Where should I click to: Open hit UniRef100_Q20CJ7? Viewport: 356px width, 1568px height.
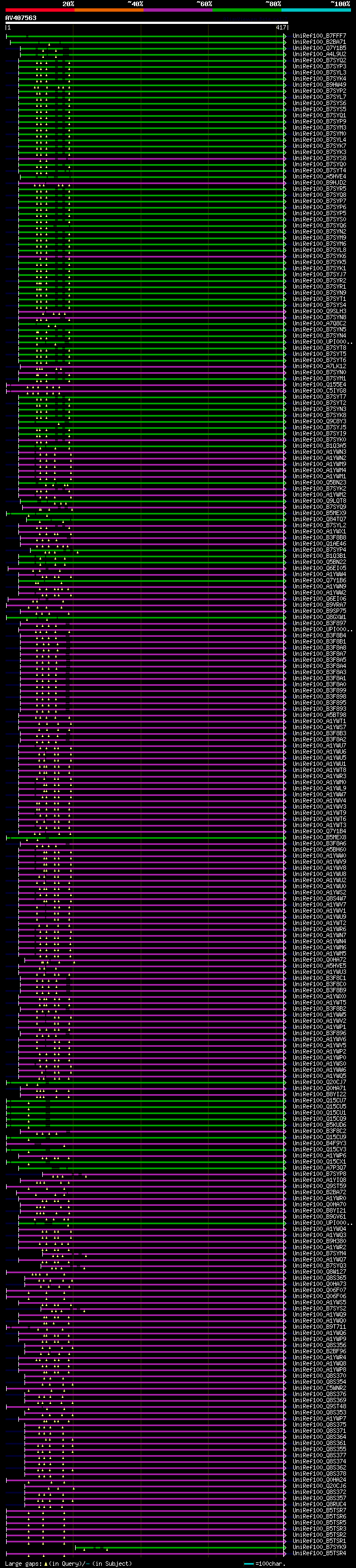click(x=319, y=1082)
